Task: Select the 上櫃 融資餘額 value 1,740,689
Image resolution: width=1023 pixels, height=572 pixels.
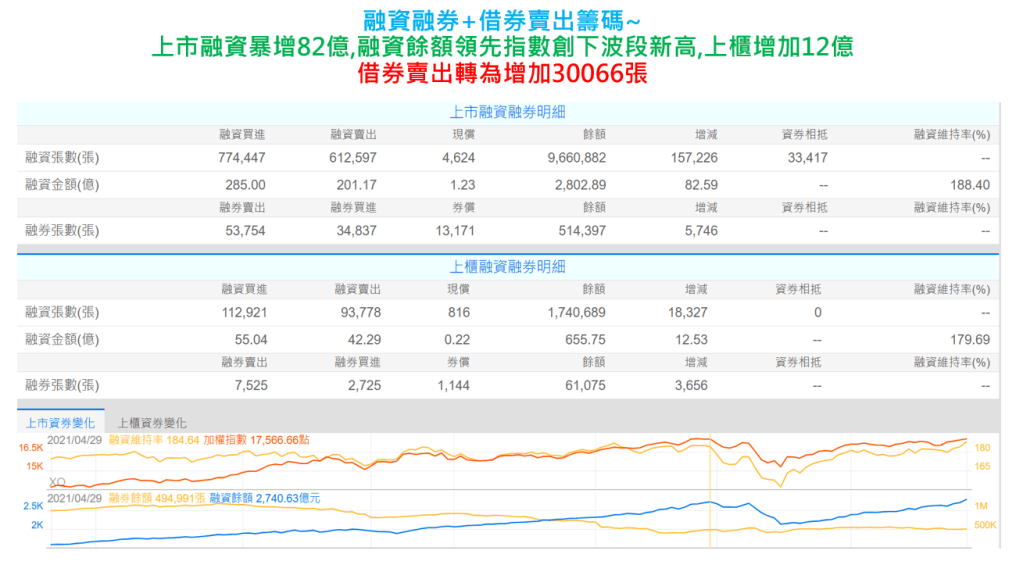Action: (x=577, y=313)
